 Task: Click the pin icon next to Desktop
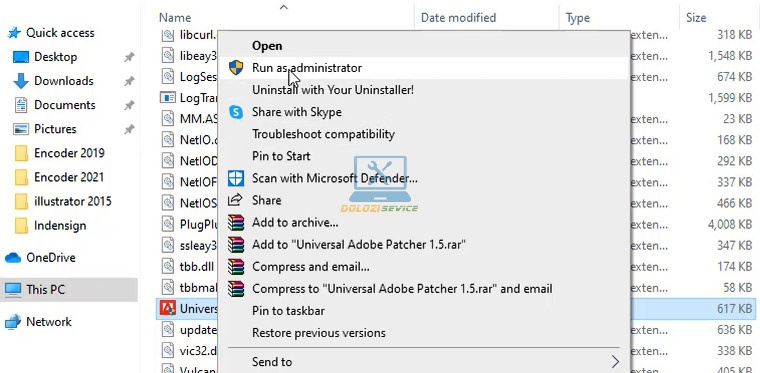(x=129, y=57)
